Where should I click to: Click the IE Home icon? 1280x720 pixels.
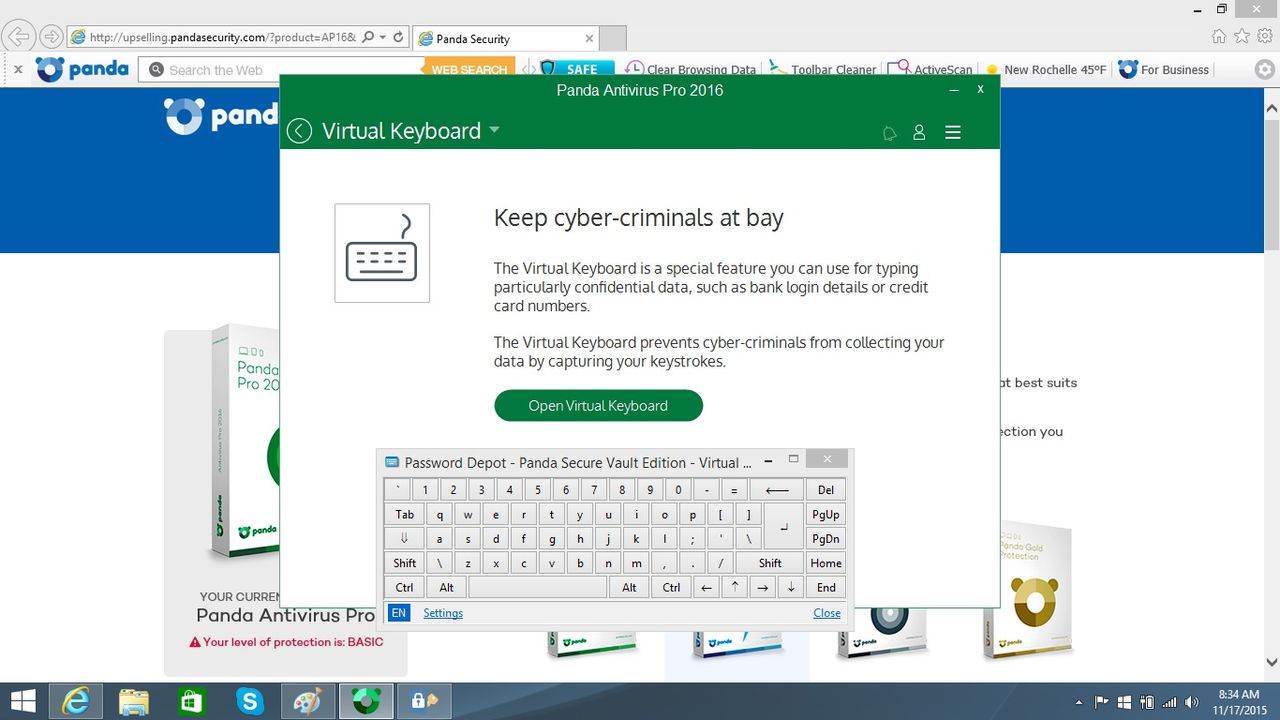[1218, 37]
